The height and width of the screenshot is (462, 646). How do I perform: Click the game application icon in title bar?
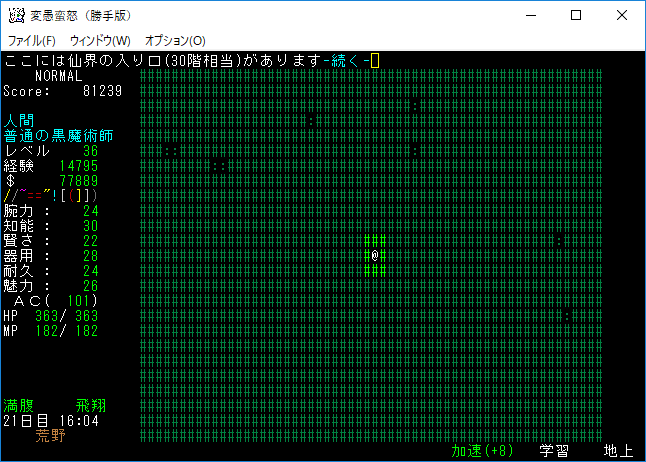[17, 16]
